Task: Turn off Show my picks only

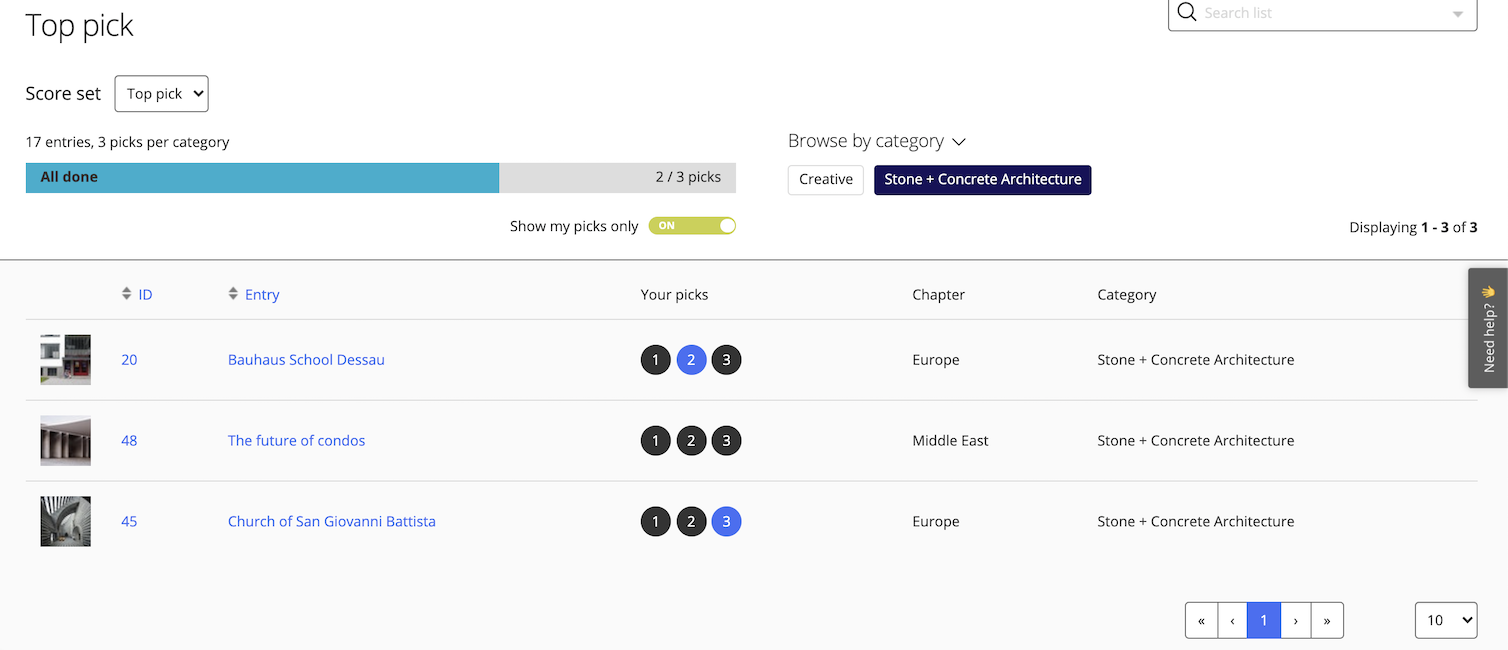Action: 692,226
